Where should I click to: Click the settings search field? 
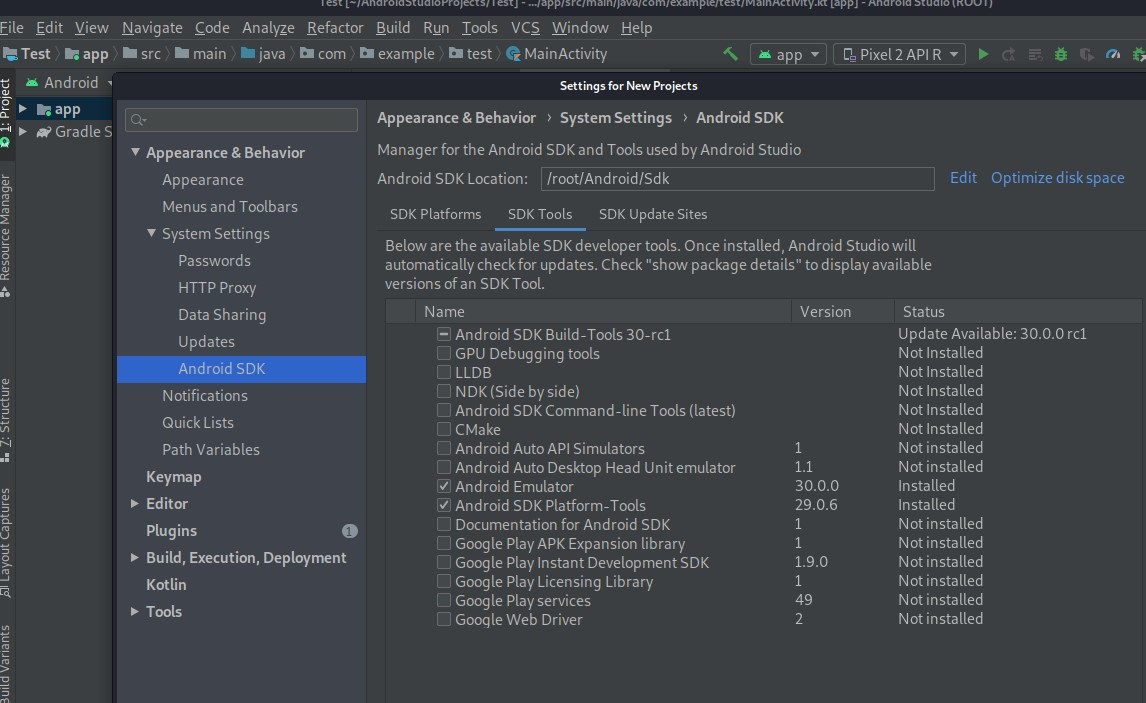tap(241, 120)
